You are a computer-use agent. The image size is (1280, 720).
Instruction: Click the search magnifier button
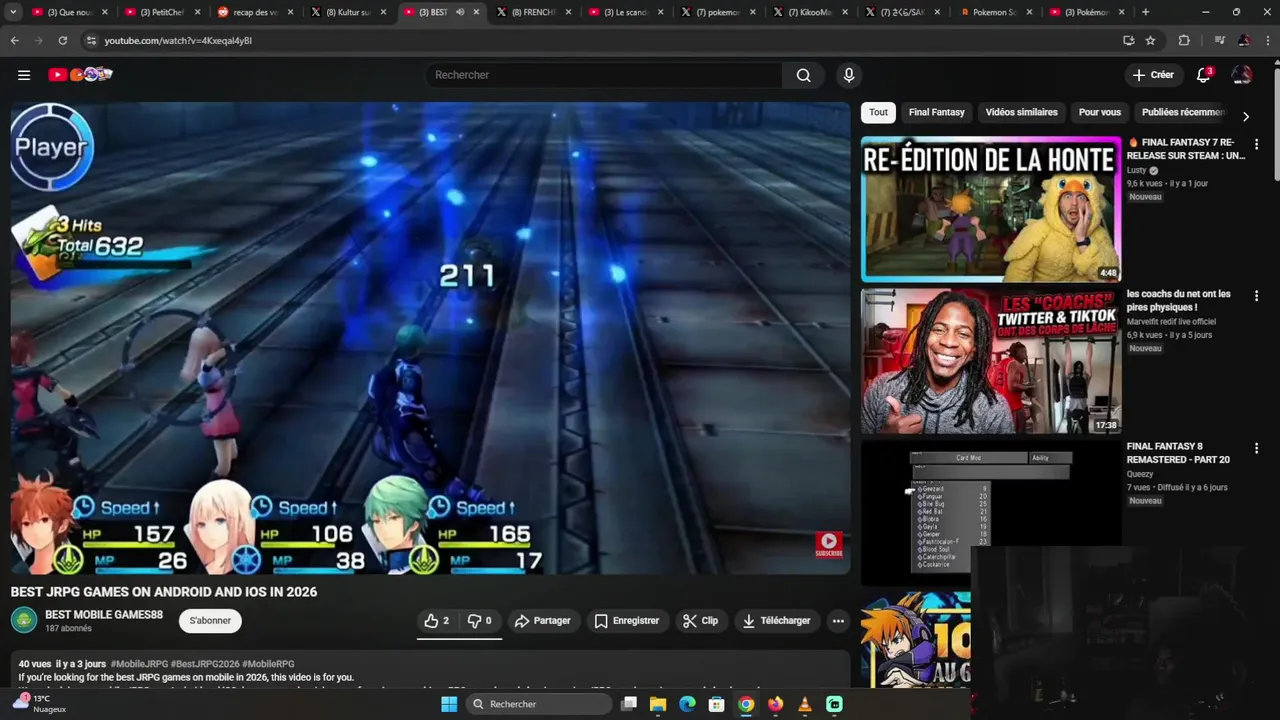pyautogui.click(x=803, y=75)
